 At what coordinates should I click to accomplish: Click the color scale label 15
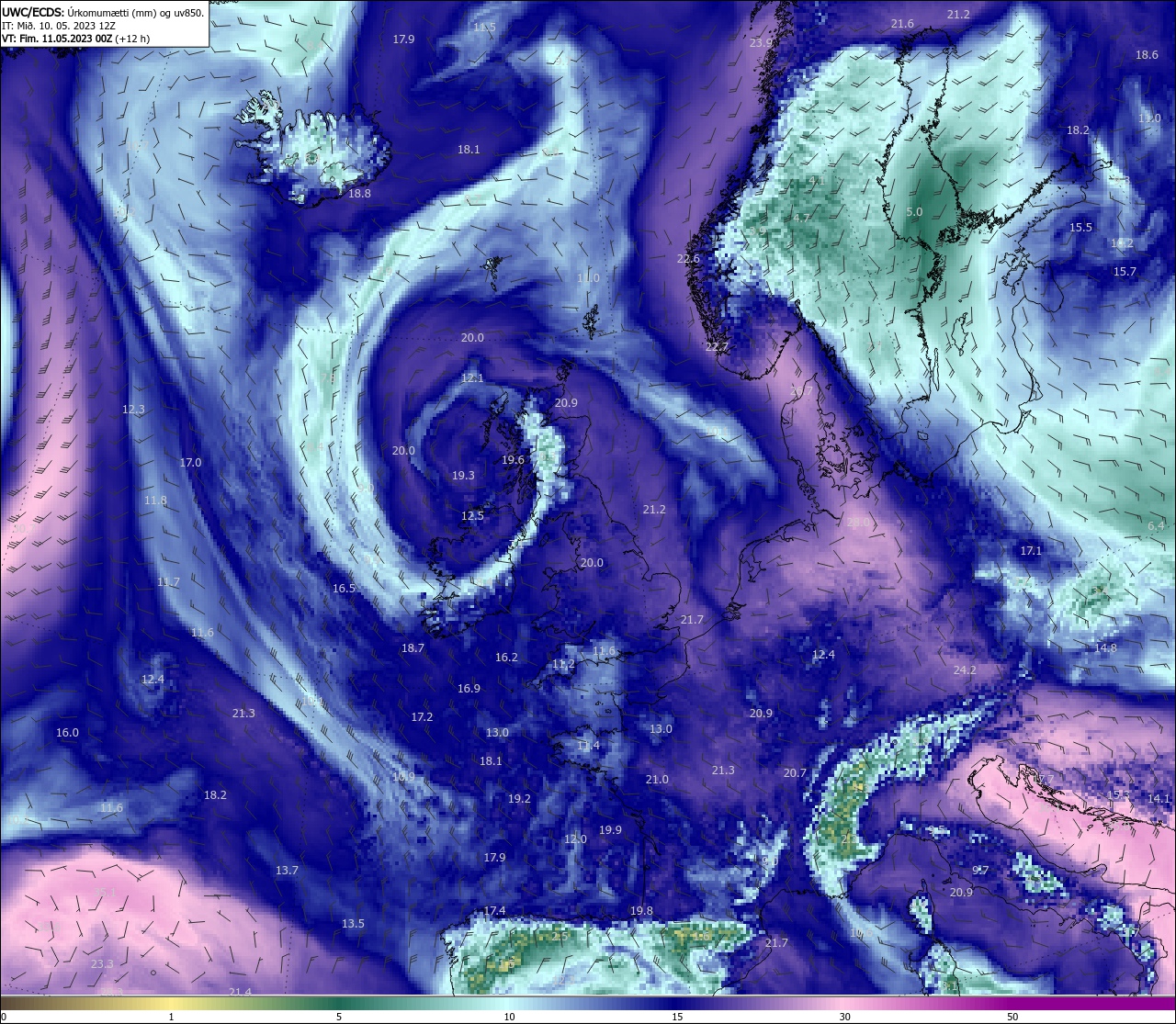(x=678, y=1017)
